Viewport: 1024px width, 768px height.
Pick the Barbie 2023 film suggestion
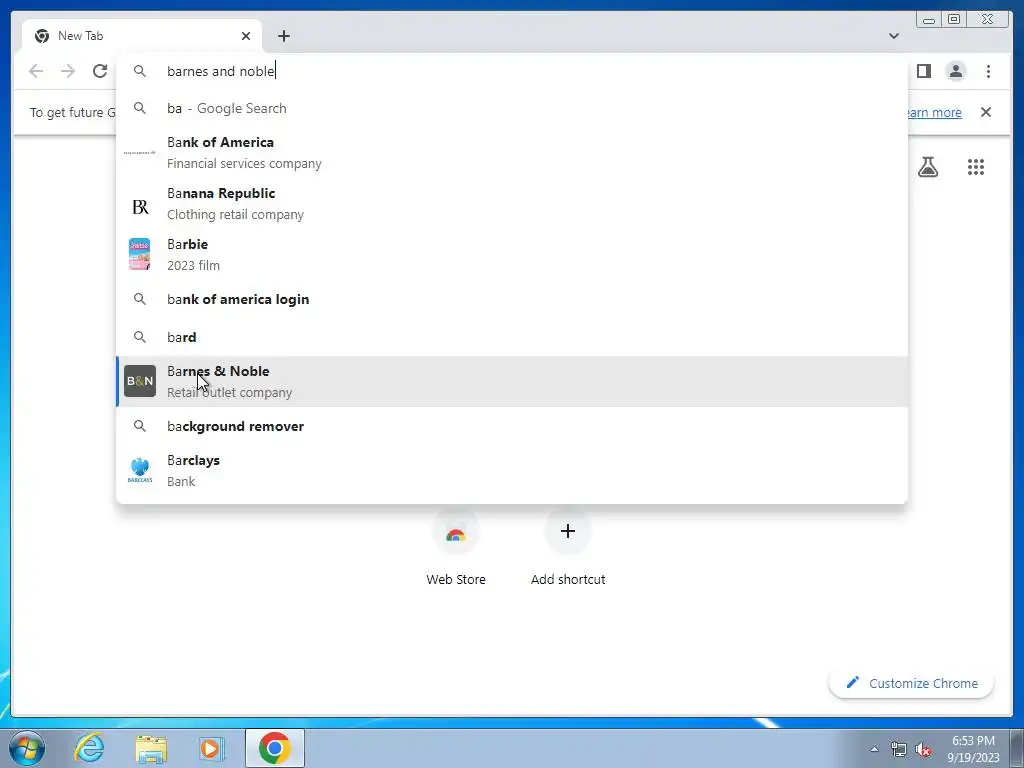pos(512,254)
